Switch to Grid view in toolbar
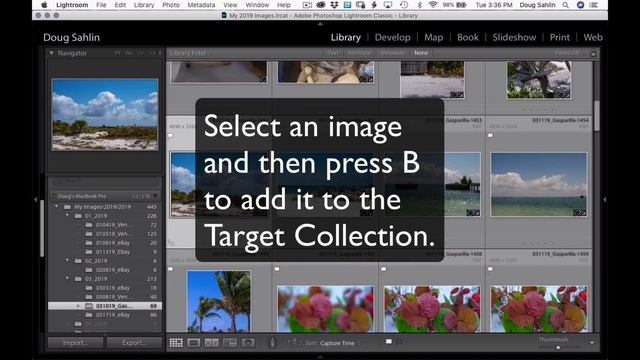 176,342
